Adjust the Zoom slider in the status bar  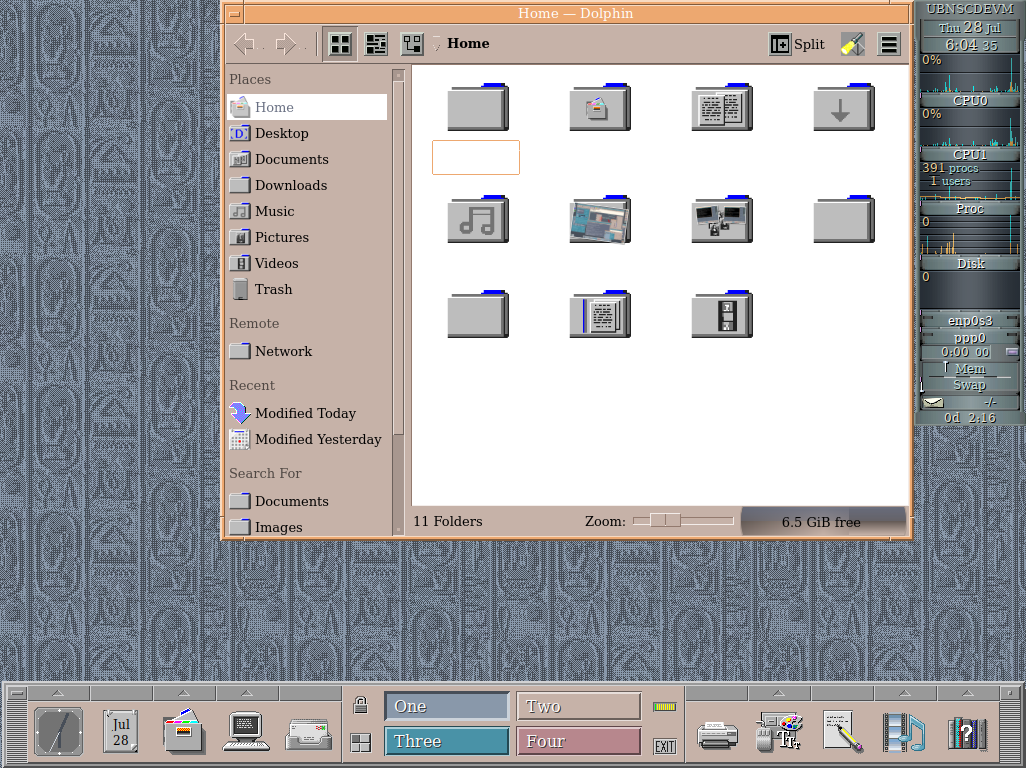pyautogui.click(x=666, y=520)
